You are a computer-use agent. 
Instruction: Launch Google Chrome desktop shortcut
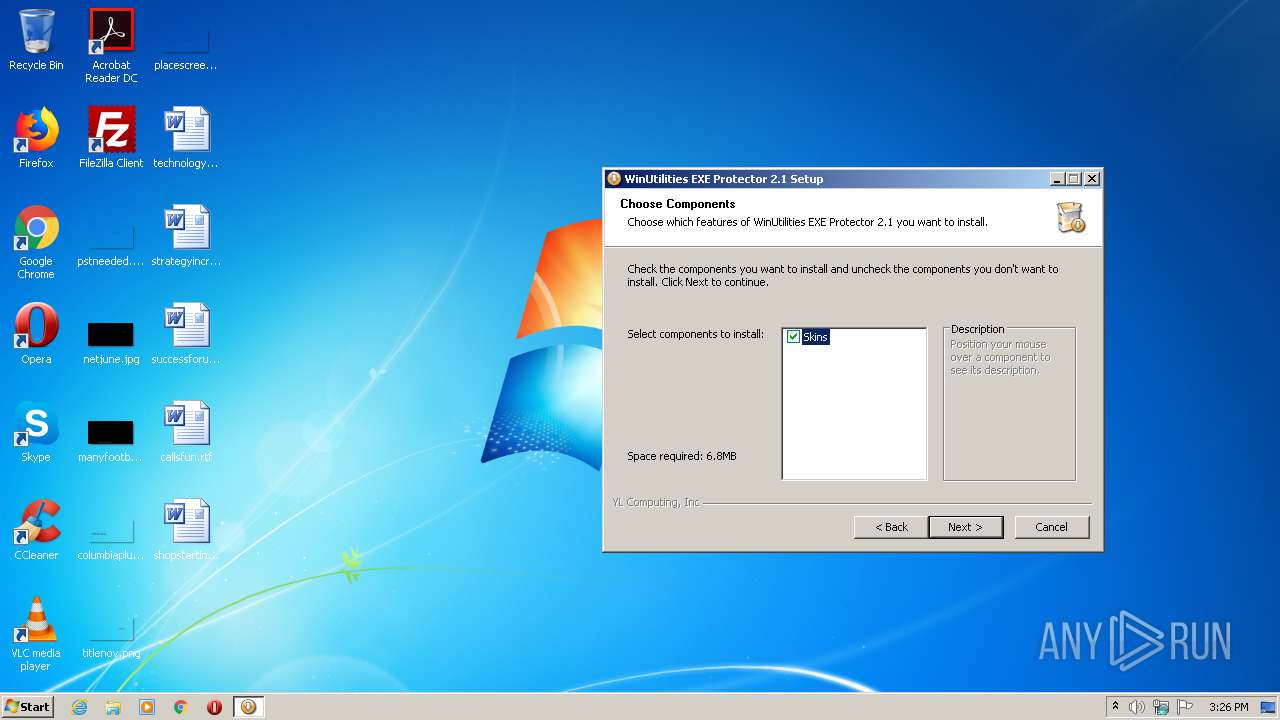36,242
